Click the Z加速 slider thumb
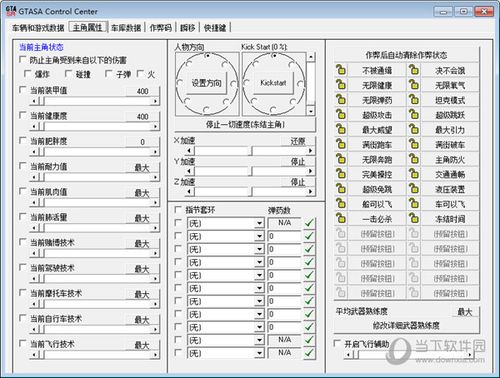This screenshot has height=378, width=500. [252, 191]
